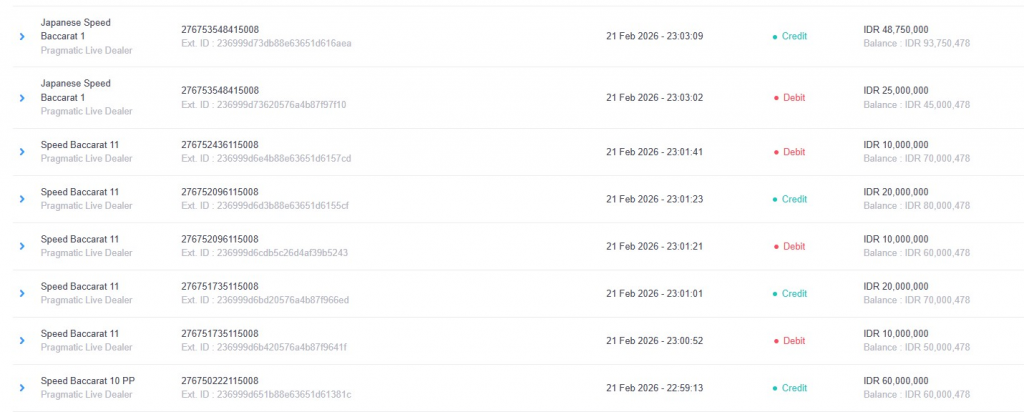Click the Credit status on IDR 60,000,000 row
The image size is (1024, 412).
click(x=794, y=388)
